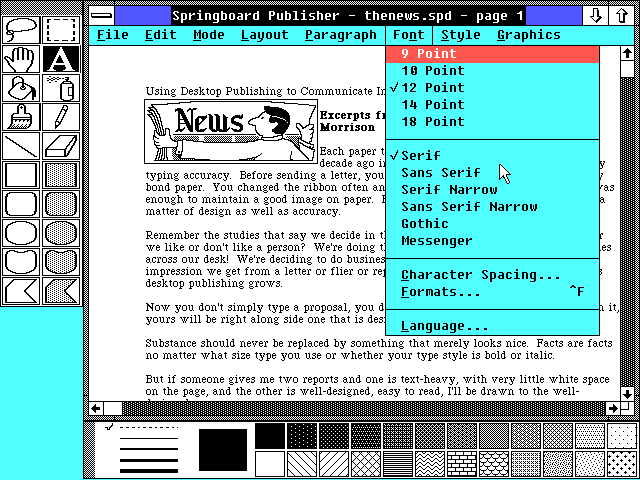Select the thickest line width
640x480 pixels.
click(149, 469)
